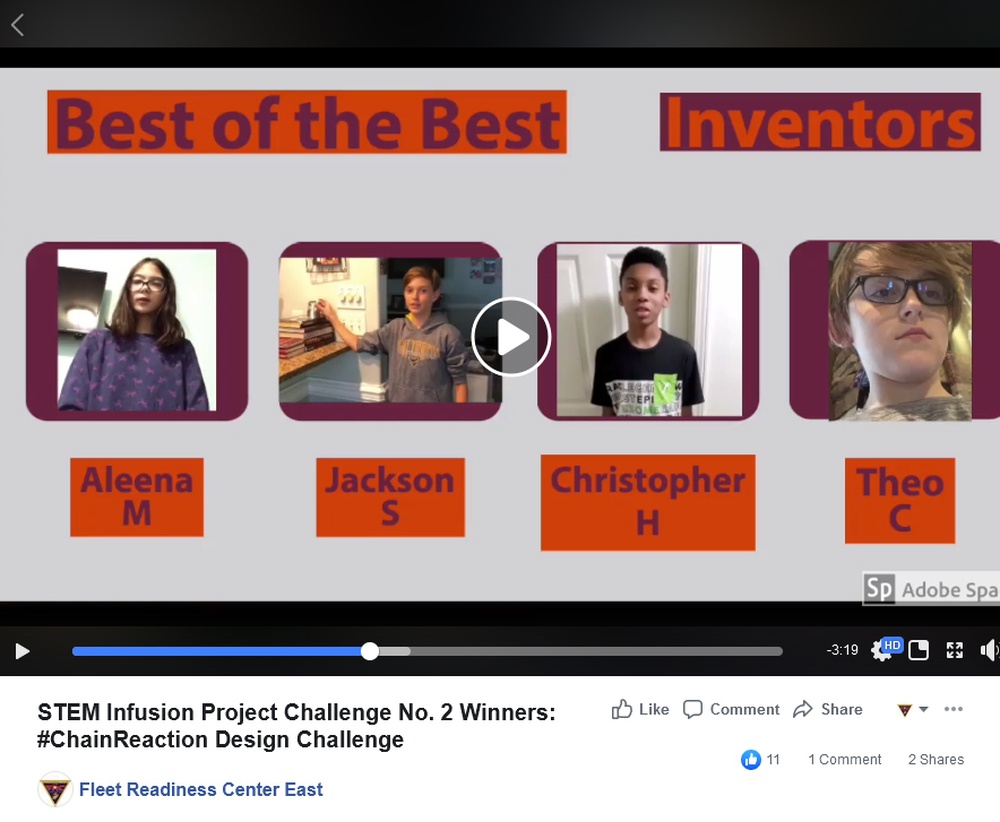The width and height of the screenshot is (1000, 822).
Task: Expand the dropdown next to the page badge
Action: click(924, 709)
